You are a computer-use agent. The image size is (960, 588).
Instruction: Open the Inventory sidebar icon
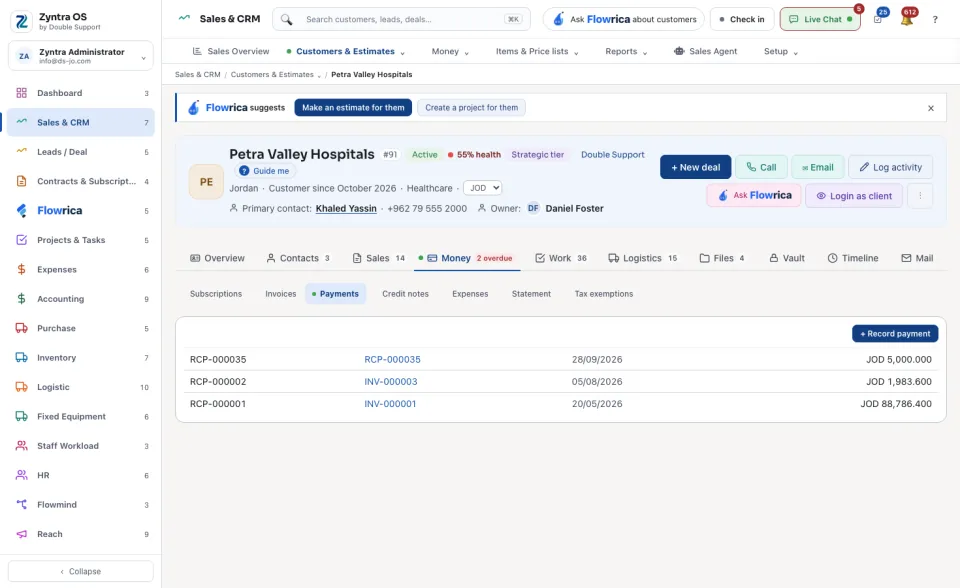click(x=21, y=358)
